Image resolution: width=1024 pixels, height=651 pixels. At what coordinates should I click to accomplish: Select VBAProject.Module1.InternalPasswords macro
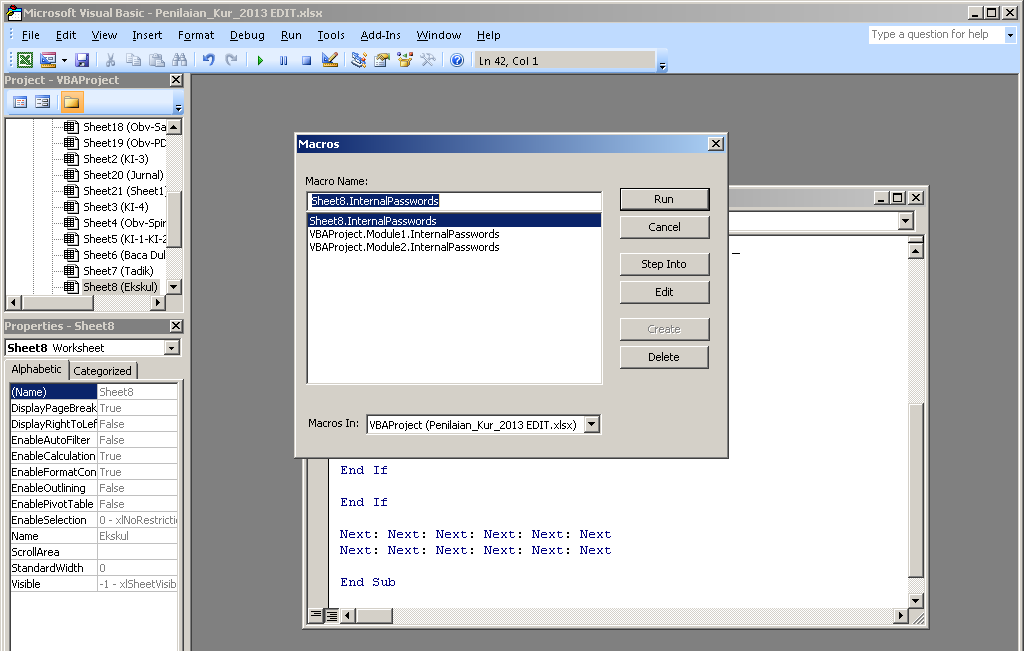pyautogui.click(x=404, y=234)
